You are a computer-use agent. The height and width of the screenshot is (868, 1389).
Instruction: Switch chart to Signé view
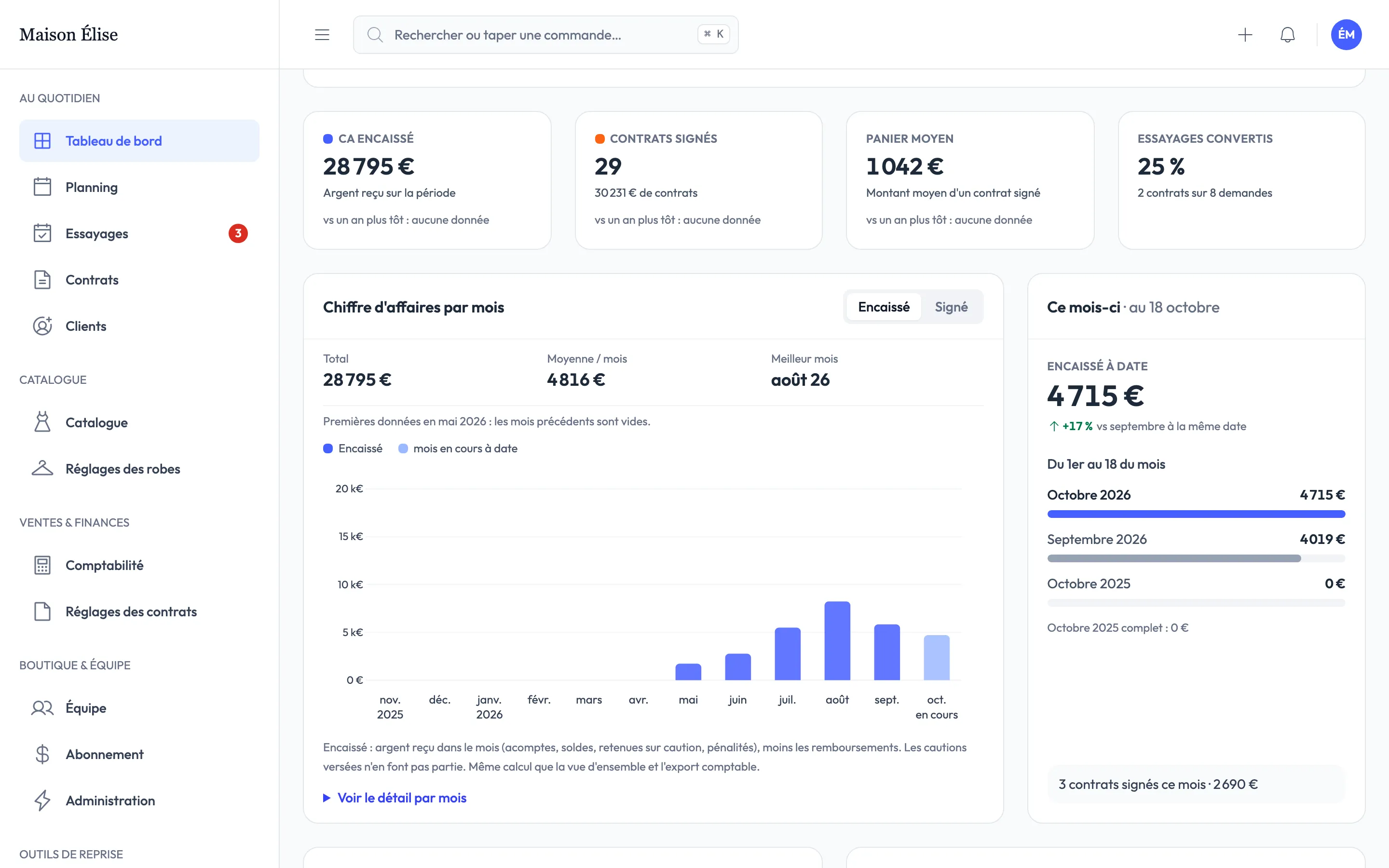pyautogui.click(x=951, y=307)
